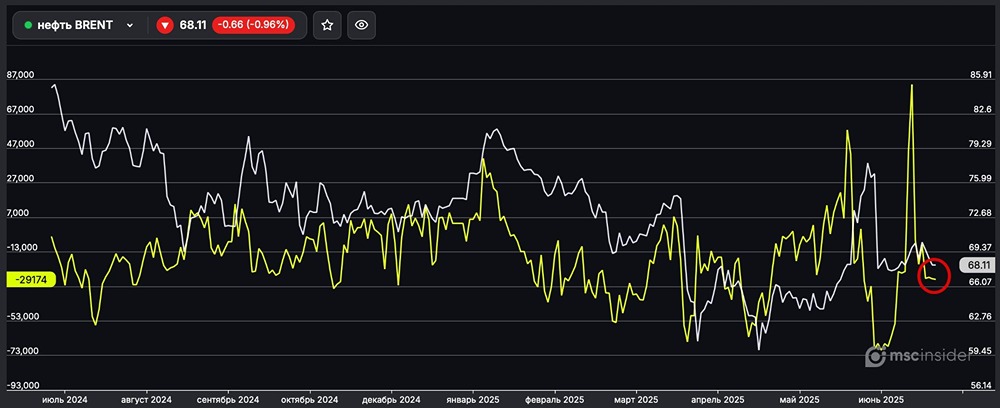1000x408 pixels.
Task: Click the msc insider logo watermark
Action: (x=914, y=355)
